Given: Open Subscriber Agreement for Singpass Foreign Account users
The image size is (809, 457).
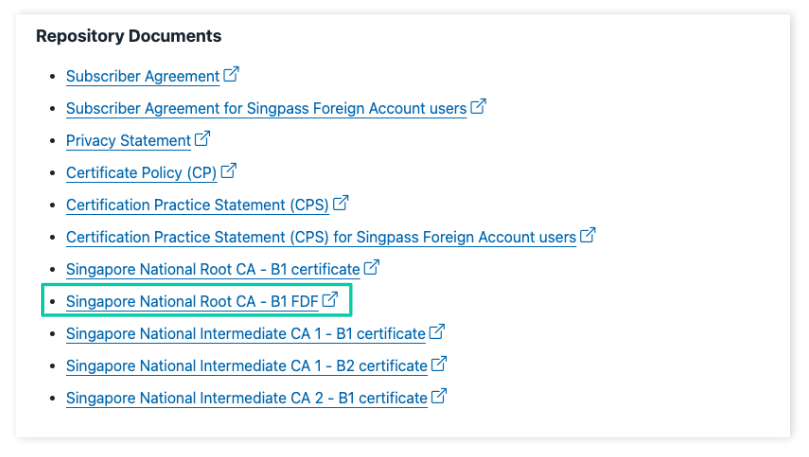Looking at the screenshot, I should point(266,108).
